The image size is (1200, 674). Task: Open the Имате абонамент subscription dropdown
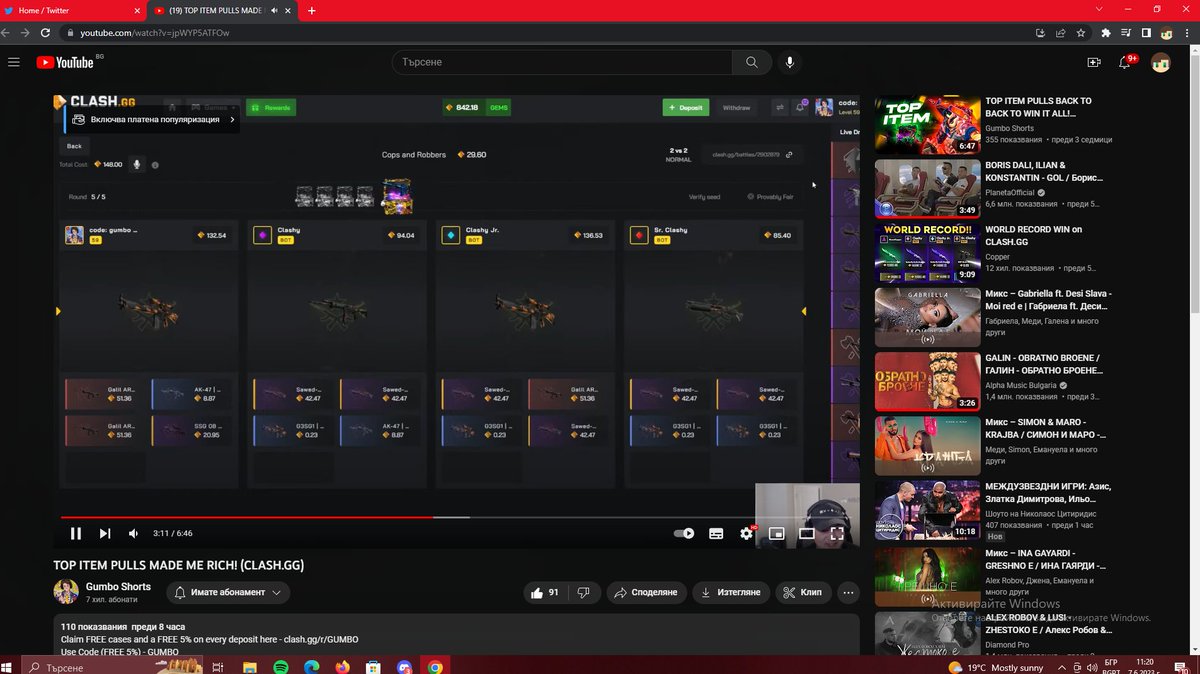pos(228,592)
